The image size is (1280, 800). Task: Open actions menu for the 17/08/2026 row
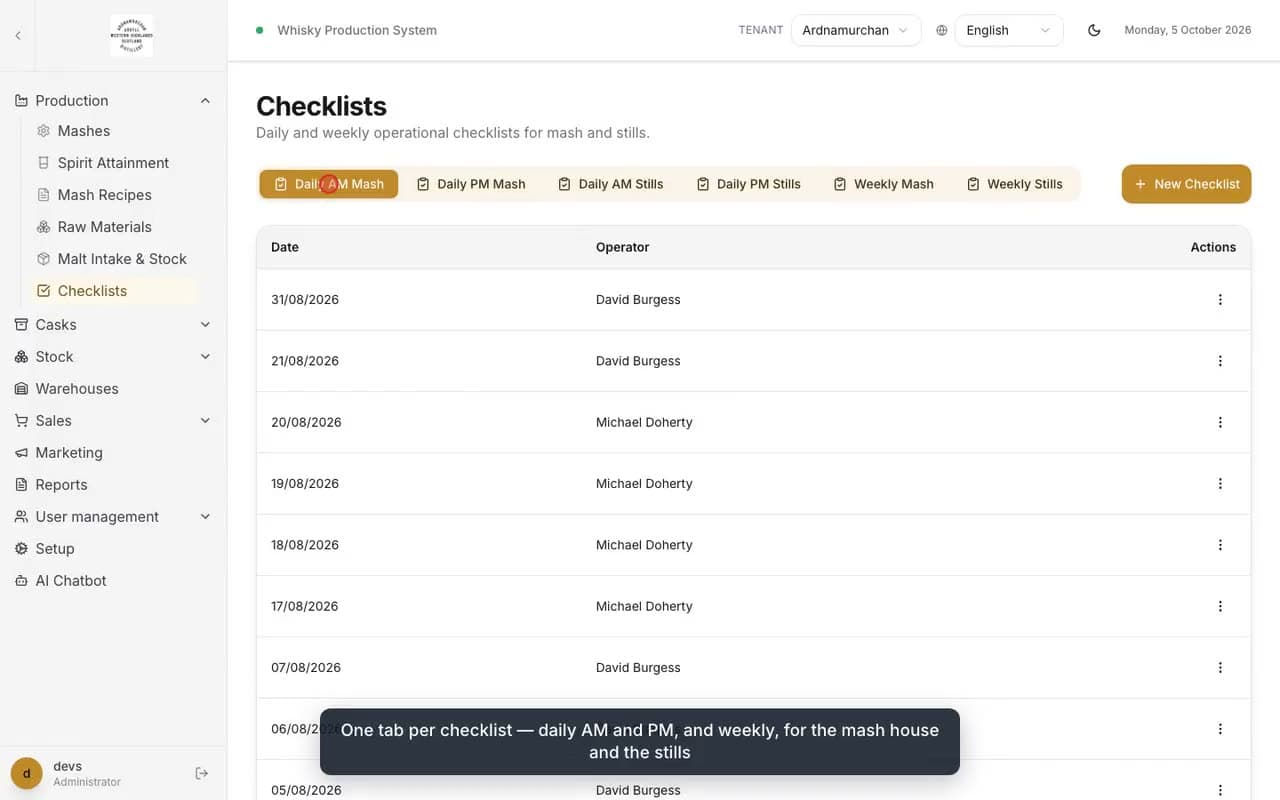pos(1220,606)
